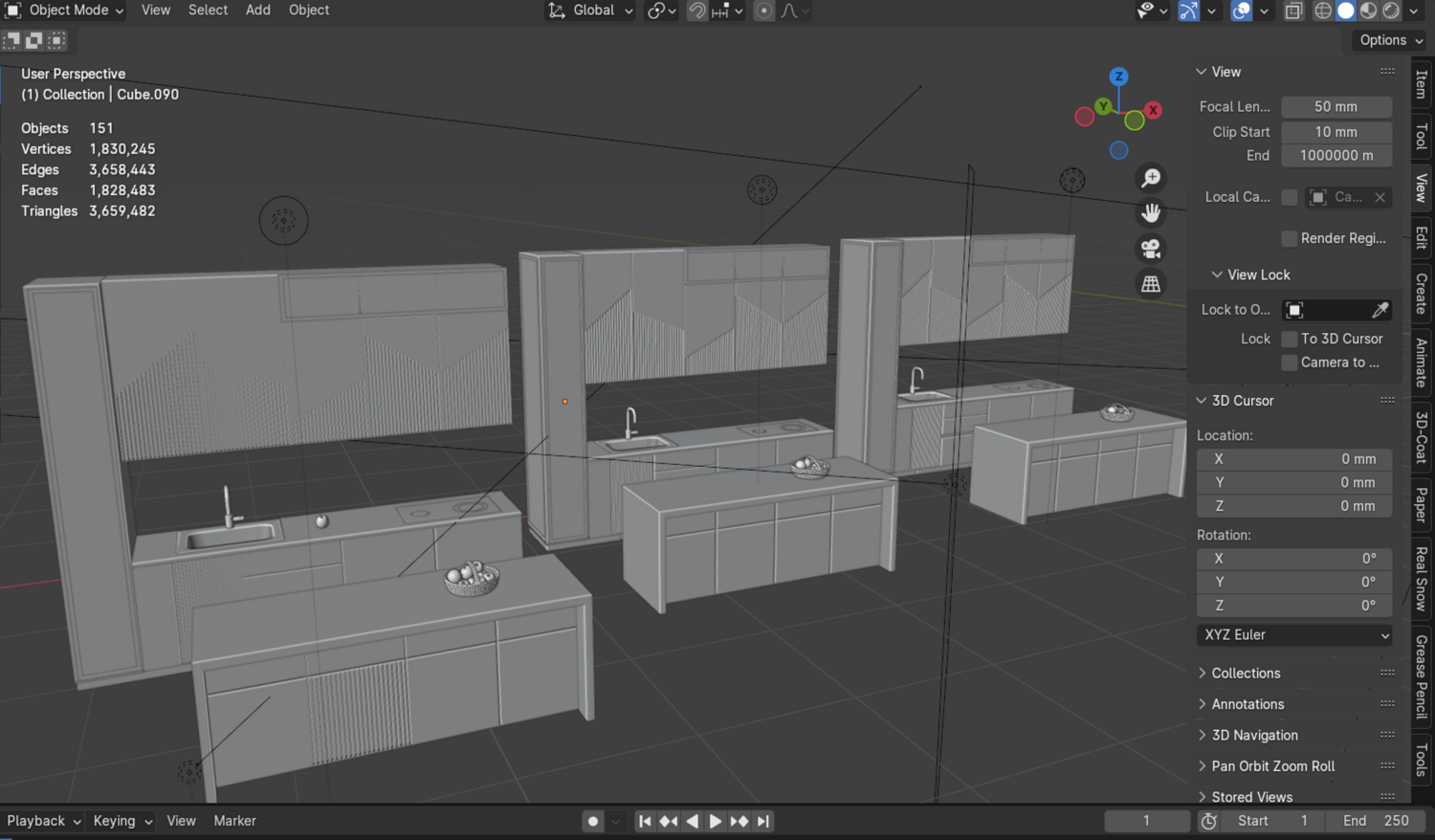Click the green Y axis on the gizmo
Viewport: 1435px width, 840px height.
click(1104, 106)
